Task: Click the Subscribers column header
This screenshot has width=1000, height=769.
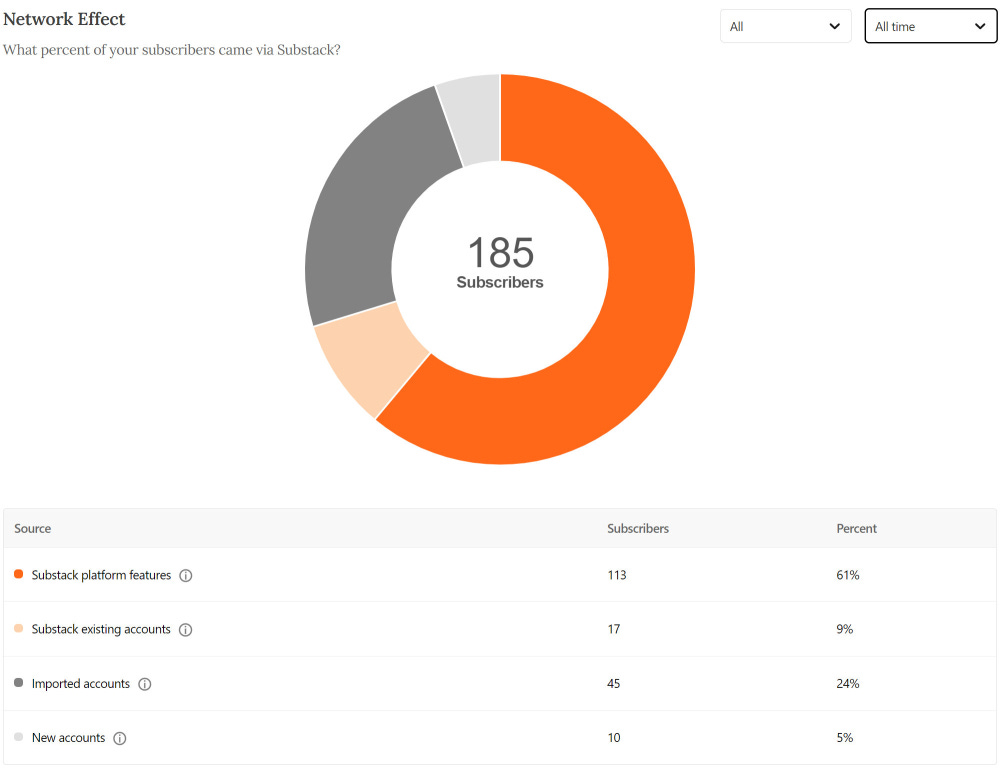Action: tap(638, 528)
